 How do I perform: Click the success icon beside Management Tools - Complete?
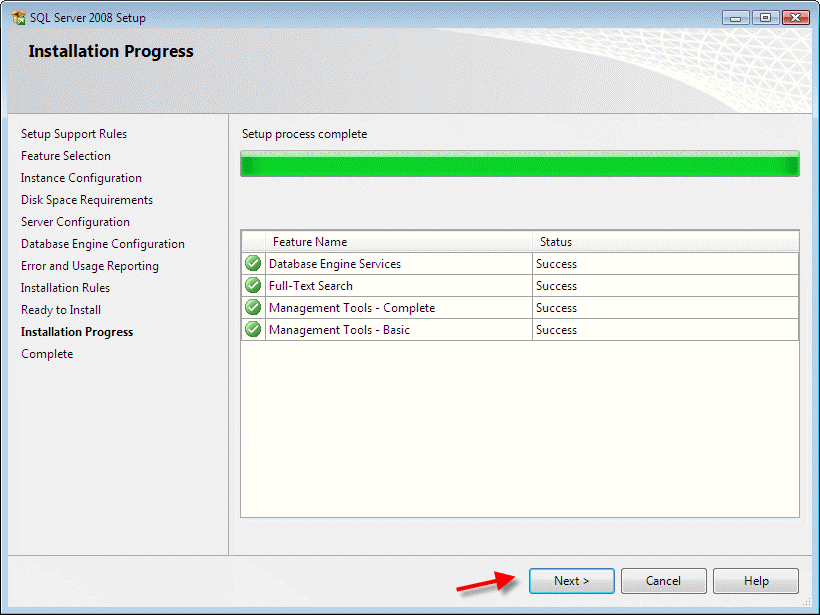253,307
